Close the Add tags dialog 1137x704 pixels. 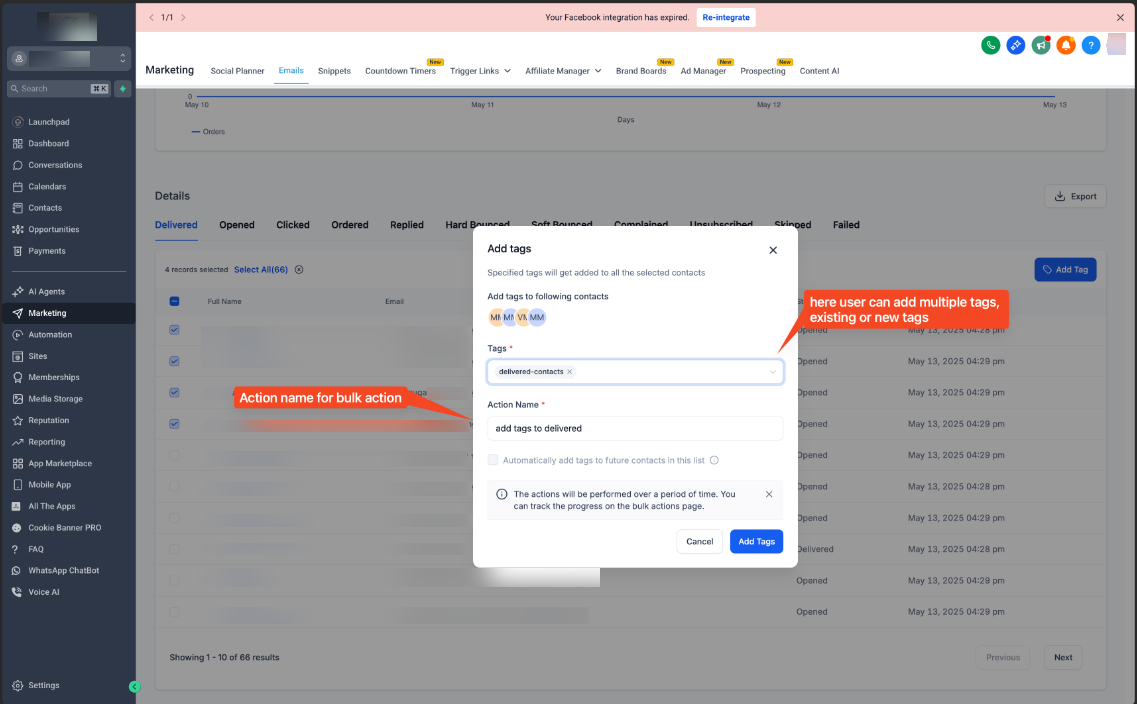(x=773, y=250)
